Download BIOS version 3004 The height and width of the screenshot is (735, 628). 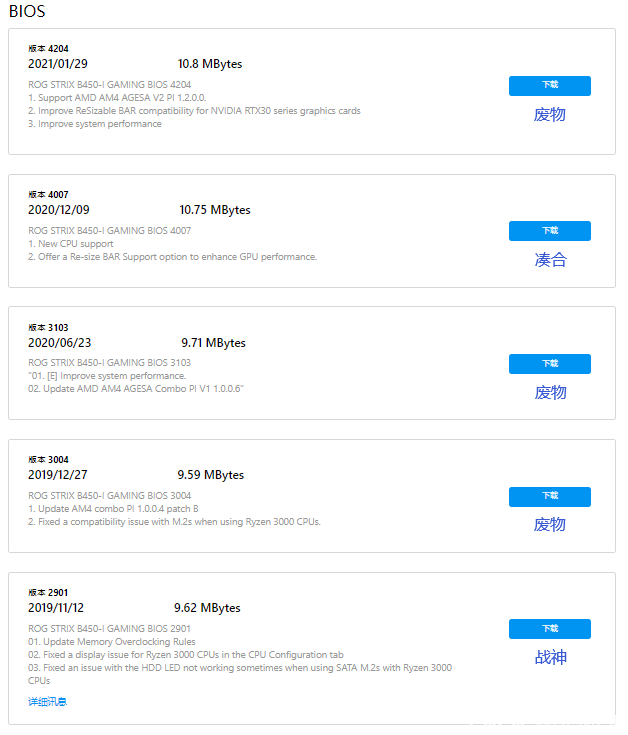[x=549, y=496]
